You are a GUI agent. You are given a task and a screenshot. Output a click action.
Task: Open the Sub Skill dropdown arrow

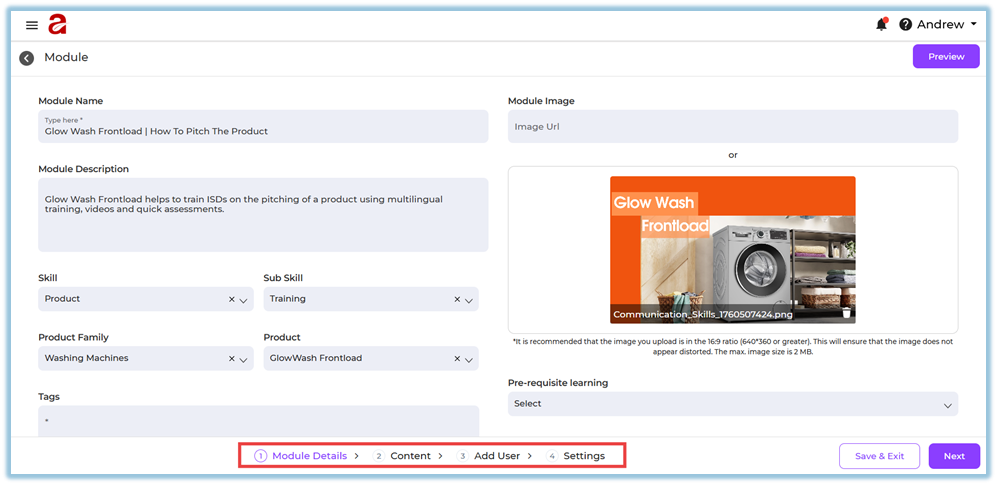click(x=468, y=300)
